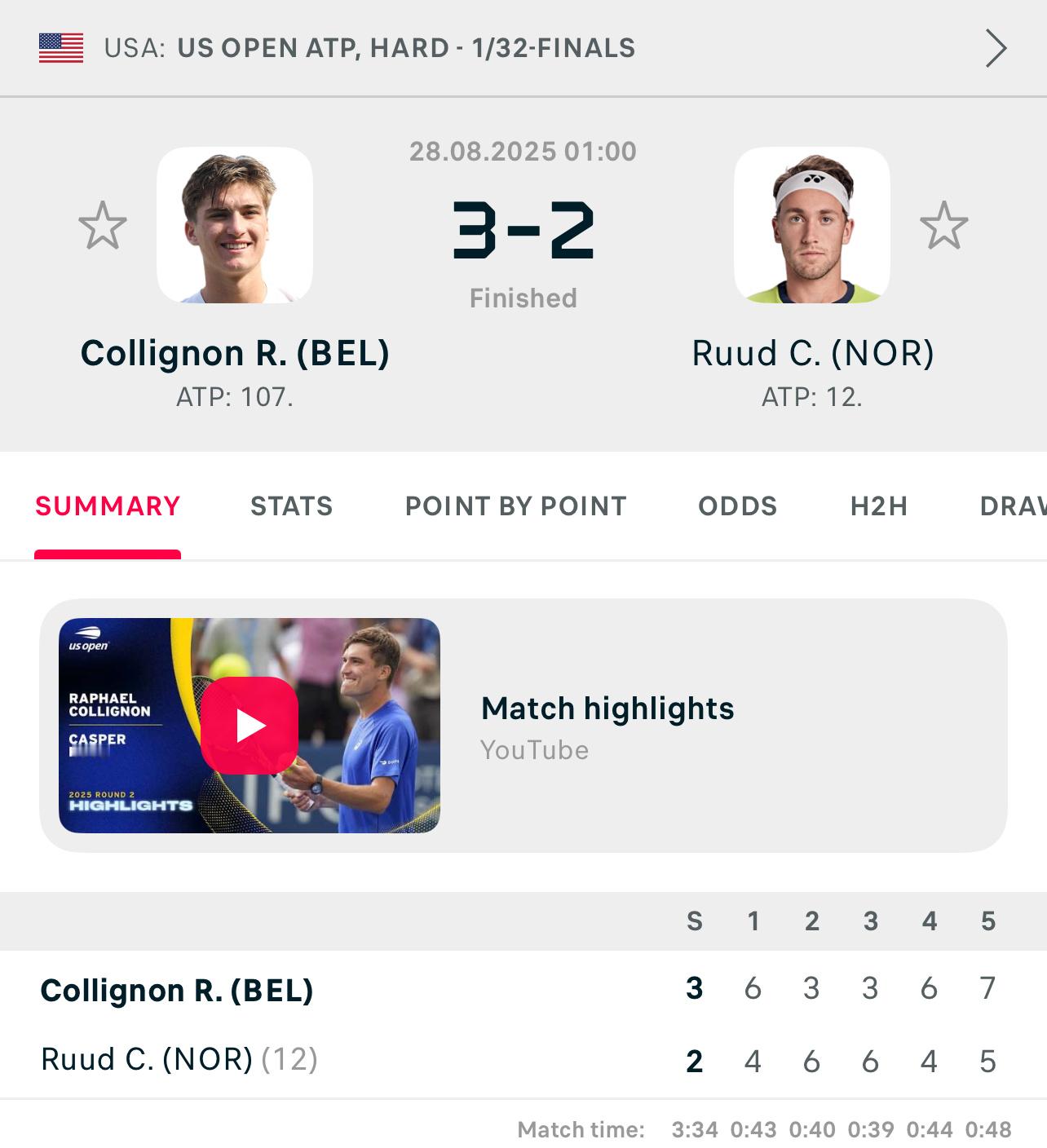Open the POINT BY POINT tab

(516, 506)
